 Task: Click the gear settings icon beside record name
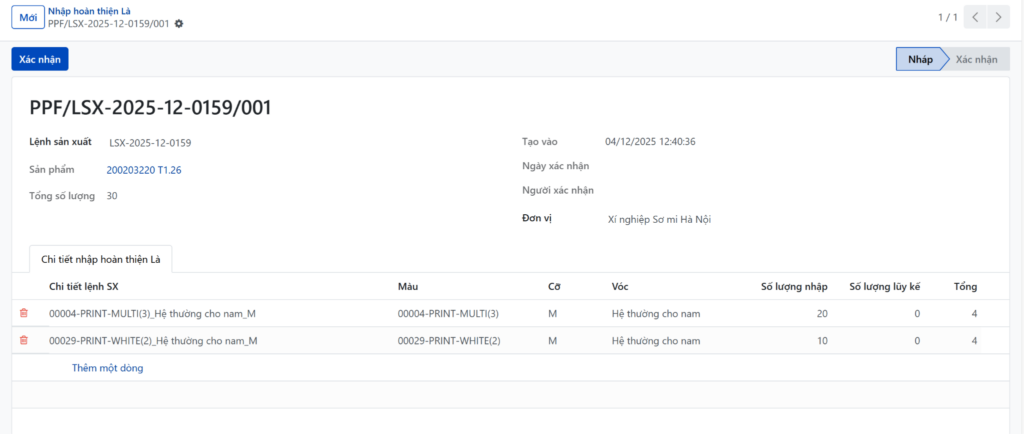pyautogui.click(x=179, y=23)
